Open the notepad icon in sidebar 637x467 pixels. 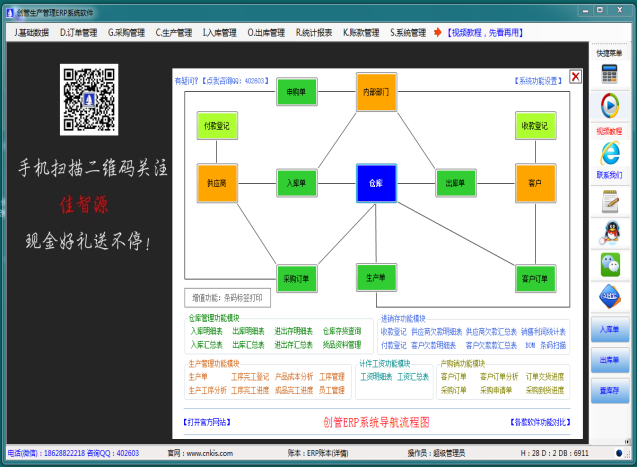point(608,201)
